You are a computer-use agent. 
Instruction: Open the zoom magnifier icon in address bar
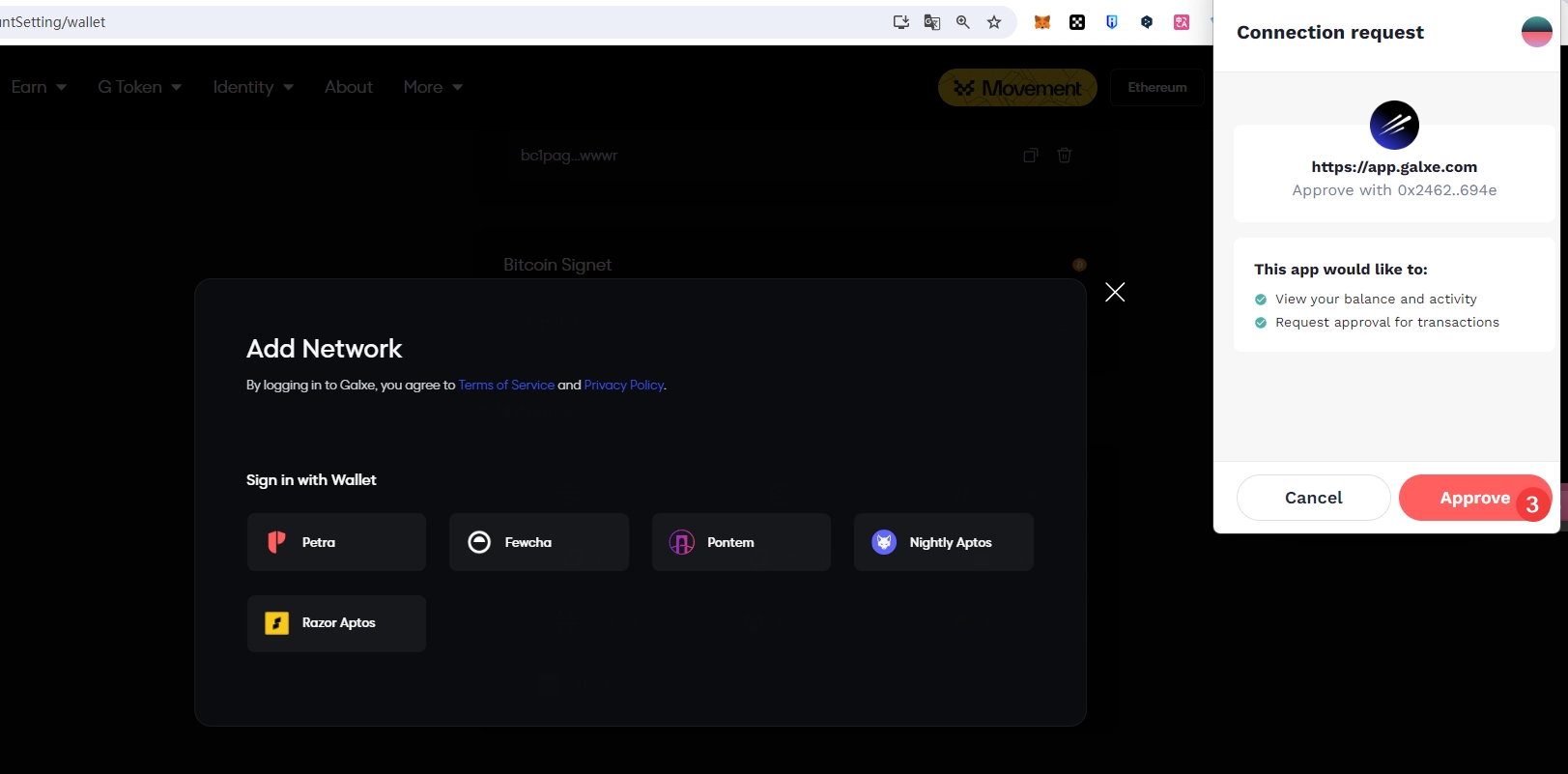(x=962, y=22)
